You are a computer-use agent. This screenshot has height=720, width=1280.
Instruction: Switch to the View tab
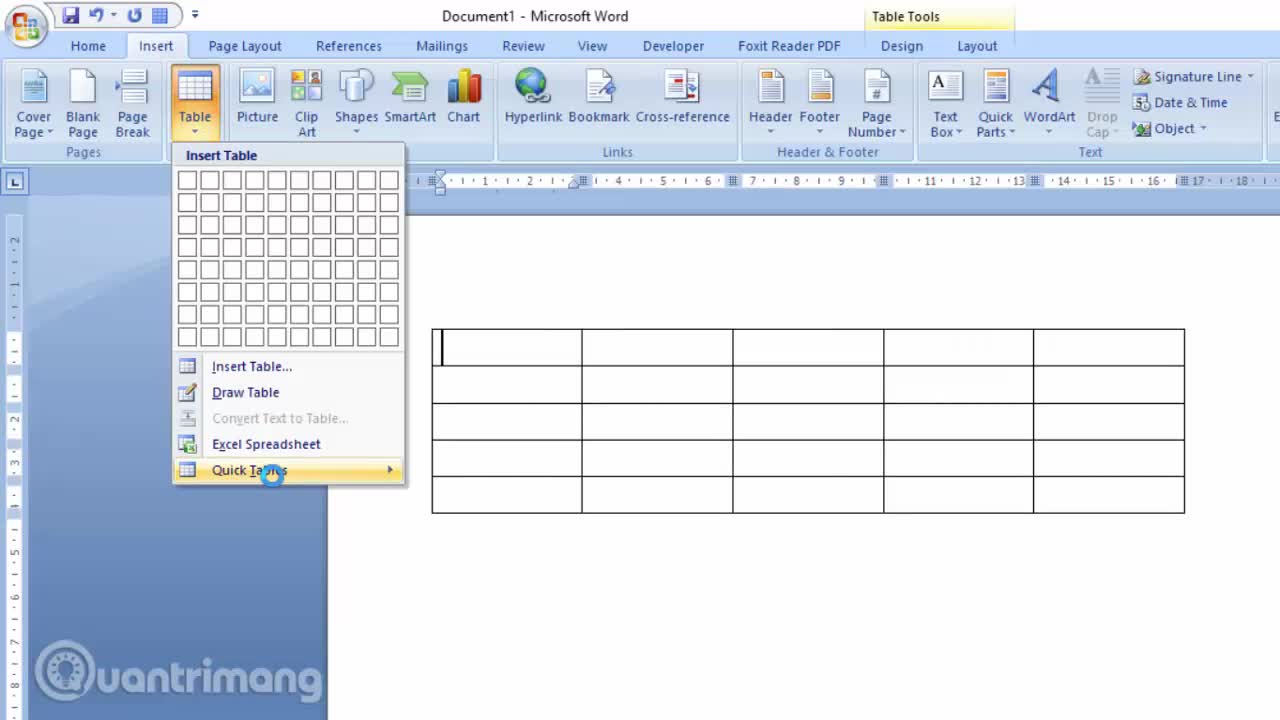coord(592,46)
